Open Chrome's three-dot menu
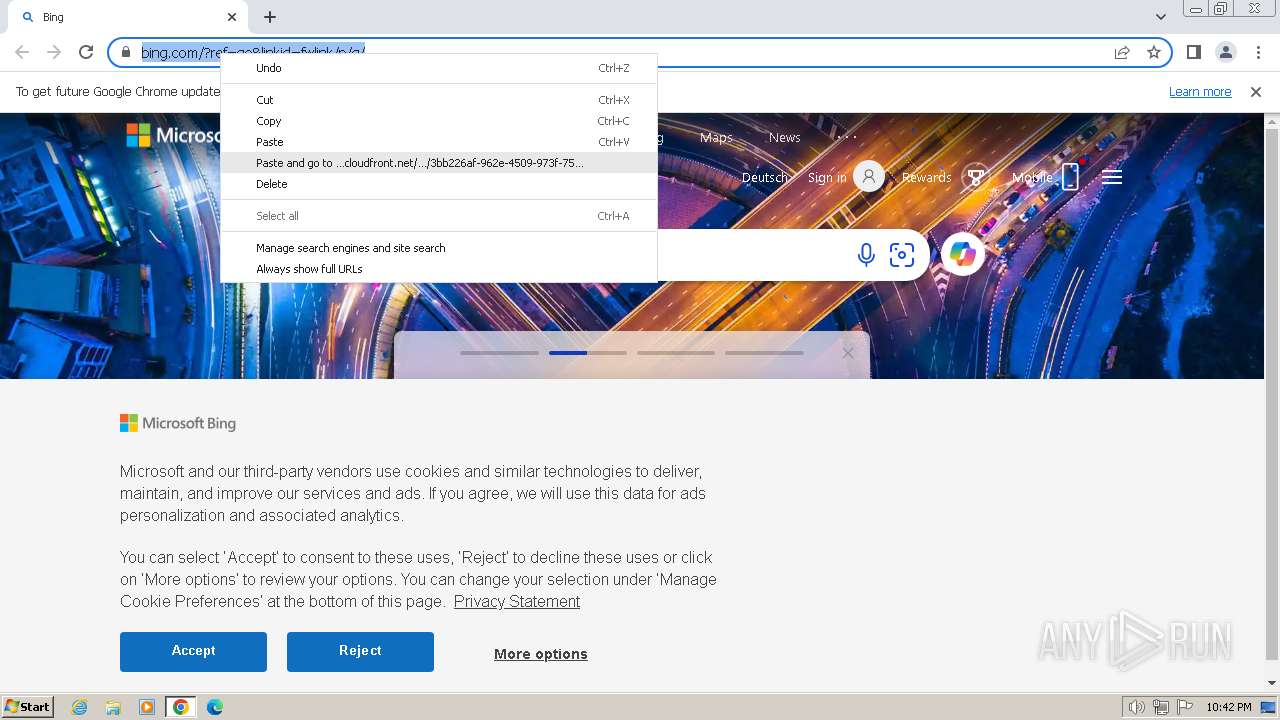This screenshot has height=720, width=1280. click(x=1258, y=52)
